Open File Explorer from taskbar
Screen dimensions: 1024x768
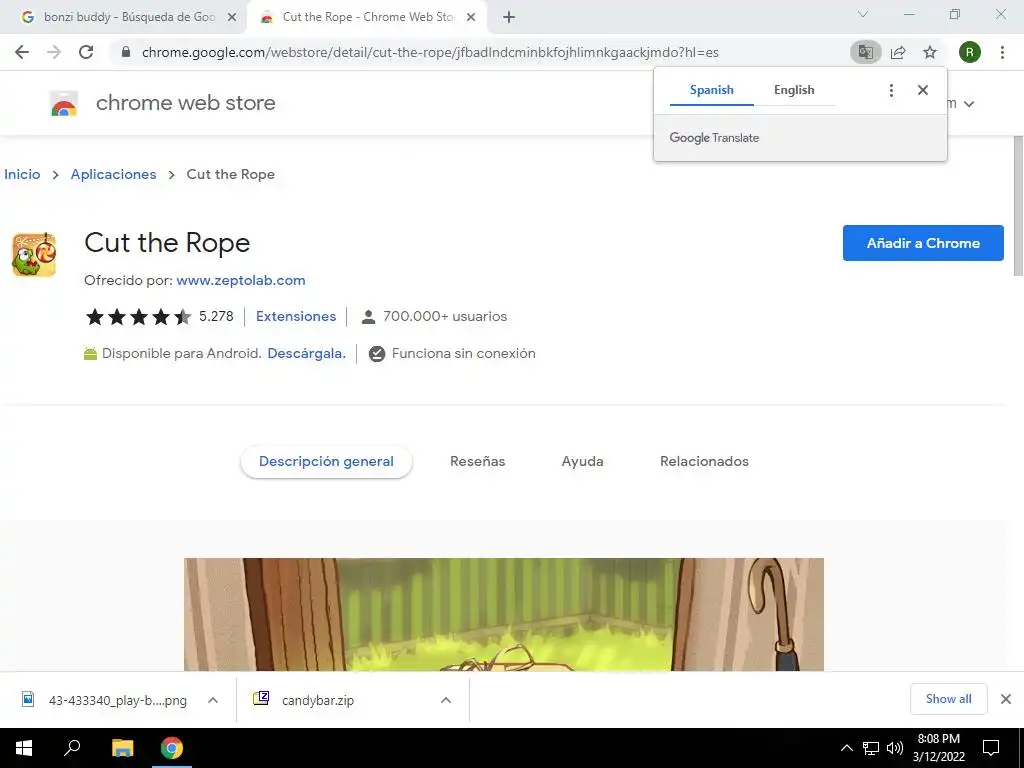[122, 748]
